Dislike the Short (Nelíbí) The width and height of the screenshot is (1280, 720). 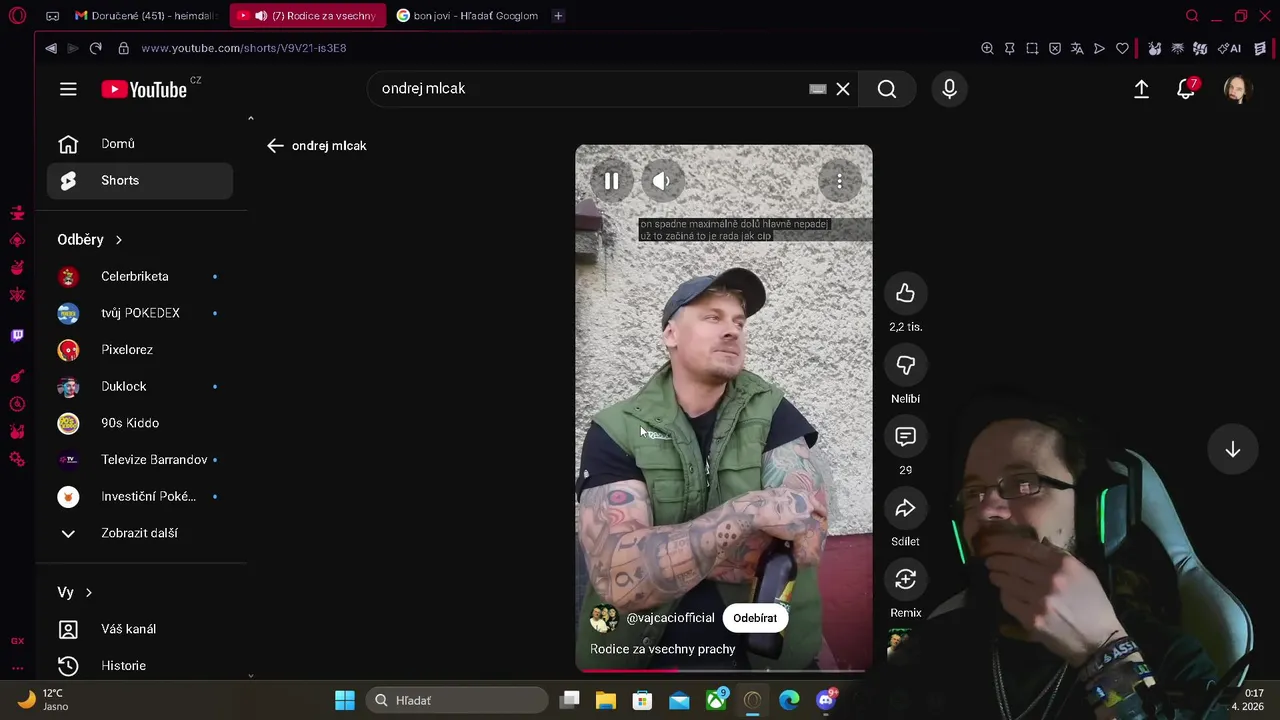click(905, 365)
